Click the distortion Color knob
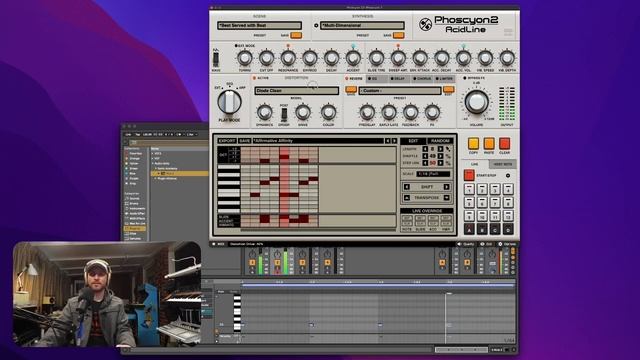The image size is (640, 360). pos(328,112)
